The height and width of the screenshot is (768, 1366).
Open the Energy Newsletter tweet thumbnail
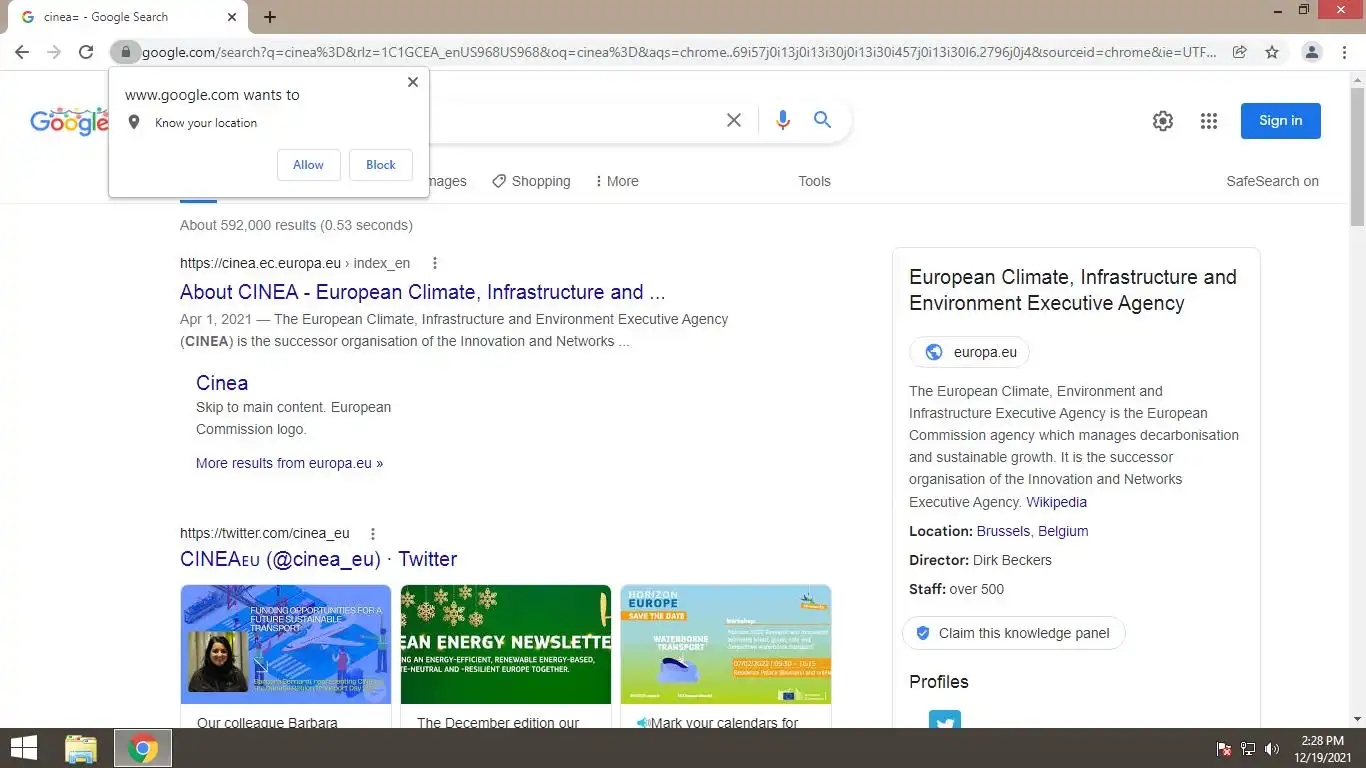(506, 645)
